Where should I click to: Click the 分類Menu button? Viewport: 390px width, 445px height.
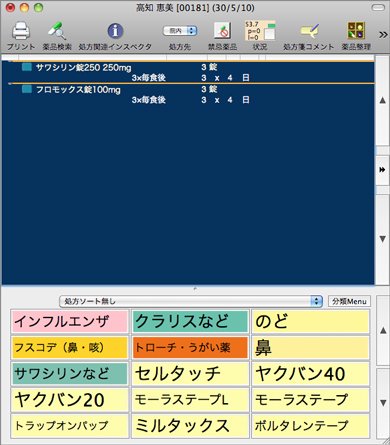click(x=349, y=301)
